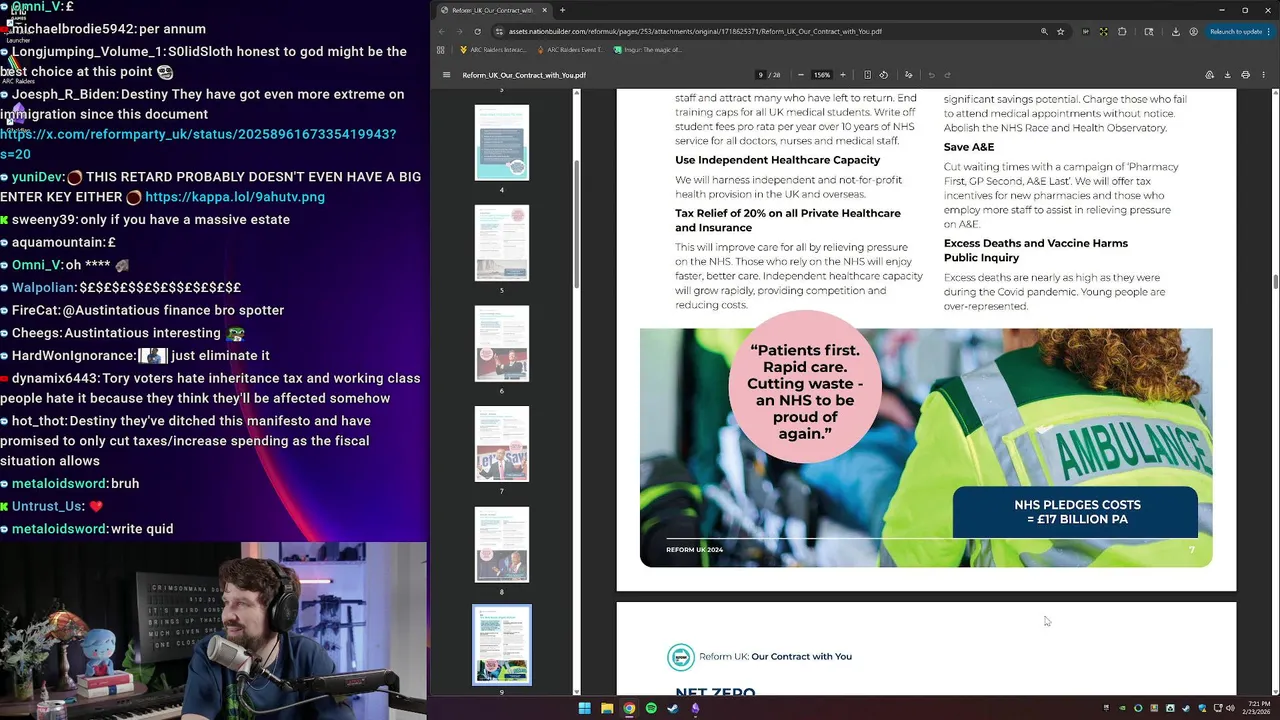Screen dimensions: 1280x720
Task: Toggle the PDF sidebar menu icon
Action: click(447, 75)
